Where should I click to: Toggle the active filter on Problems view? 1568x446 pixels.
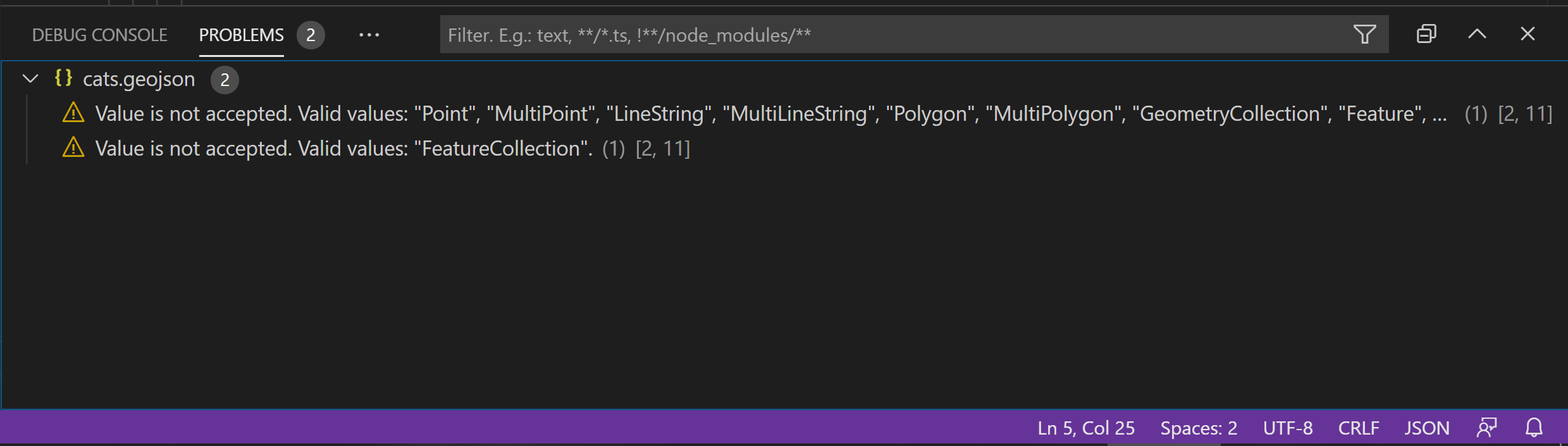(x=1366, y=34)
